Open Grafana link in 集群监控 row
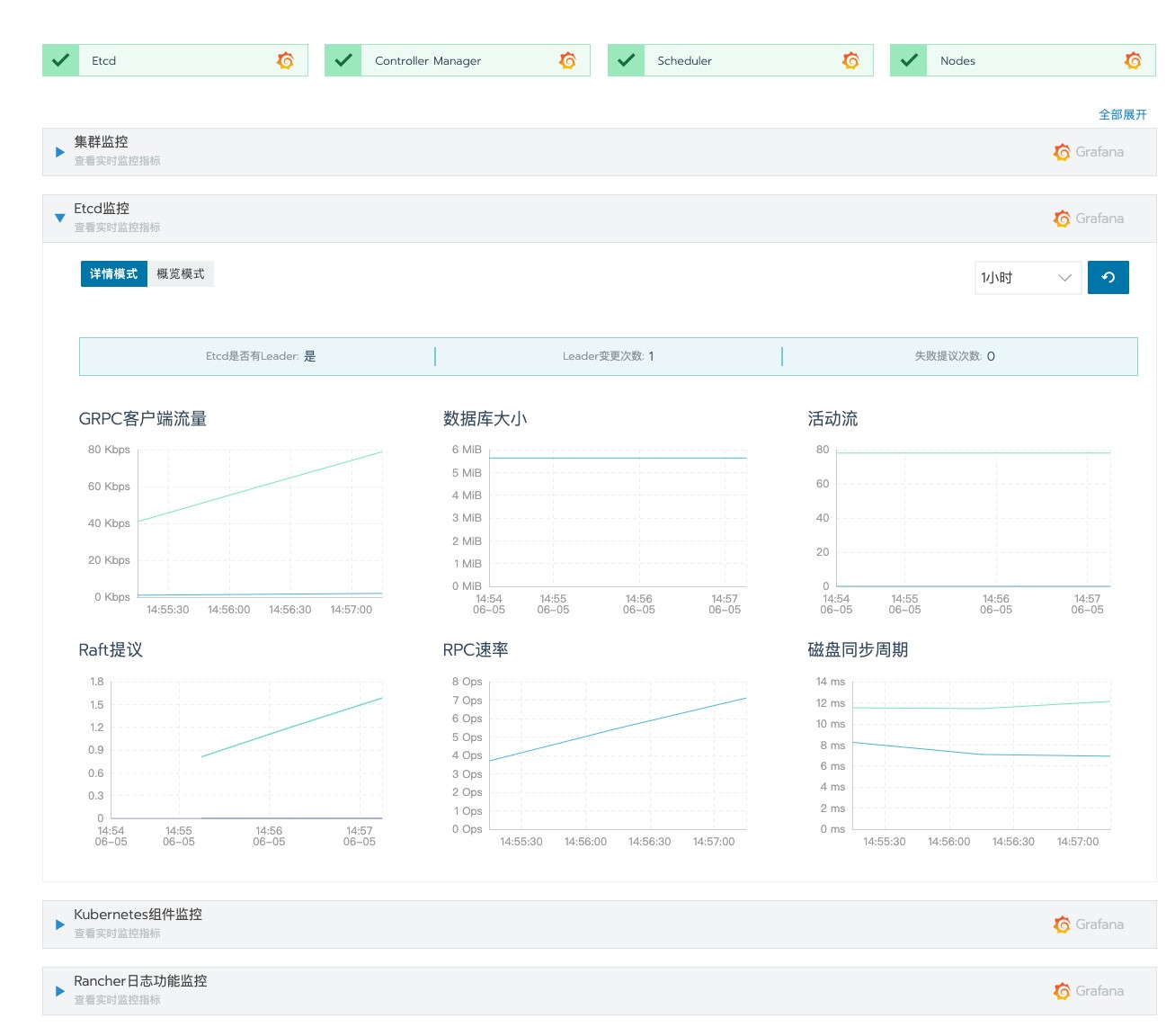 coord(1089,152)
